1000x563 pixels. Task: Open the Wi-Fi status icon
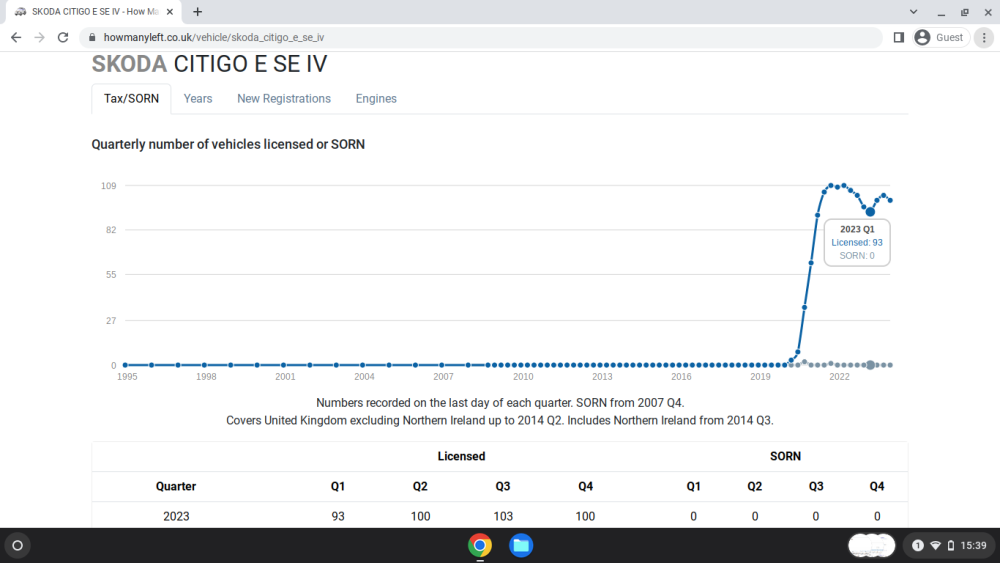click(936, 546)
